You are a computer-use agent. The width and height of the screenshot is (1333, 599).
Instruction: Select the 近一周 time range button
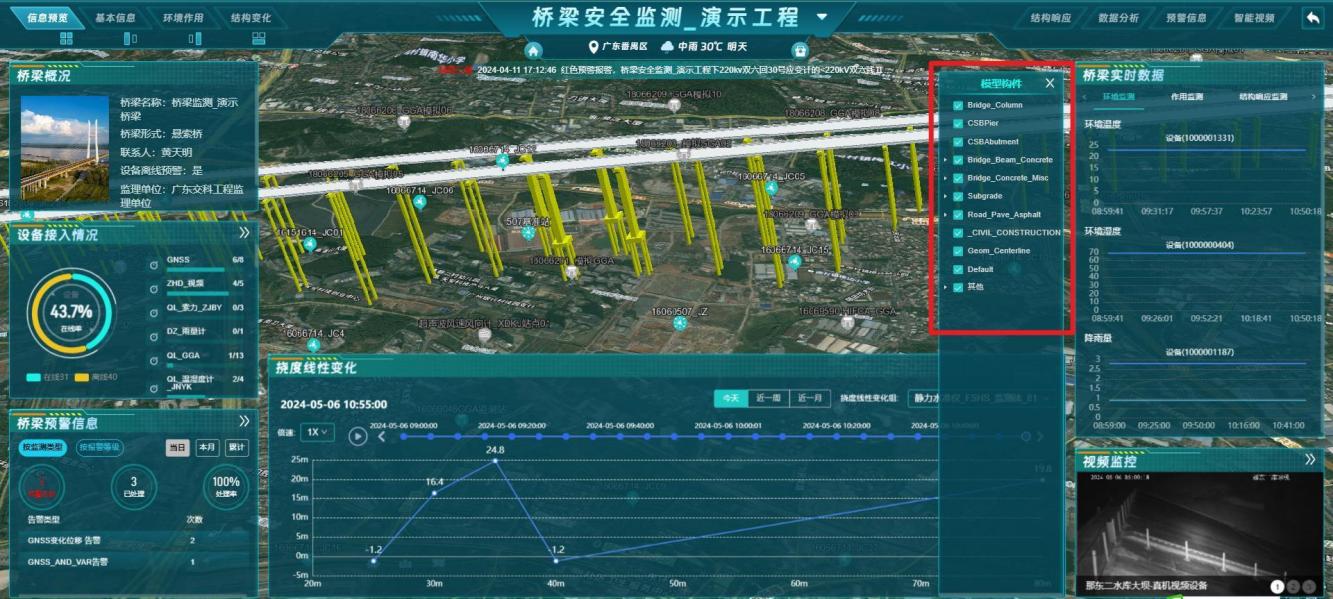[768, 398]
